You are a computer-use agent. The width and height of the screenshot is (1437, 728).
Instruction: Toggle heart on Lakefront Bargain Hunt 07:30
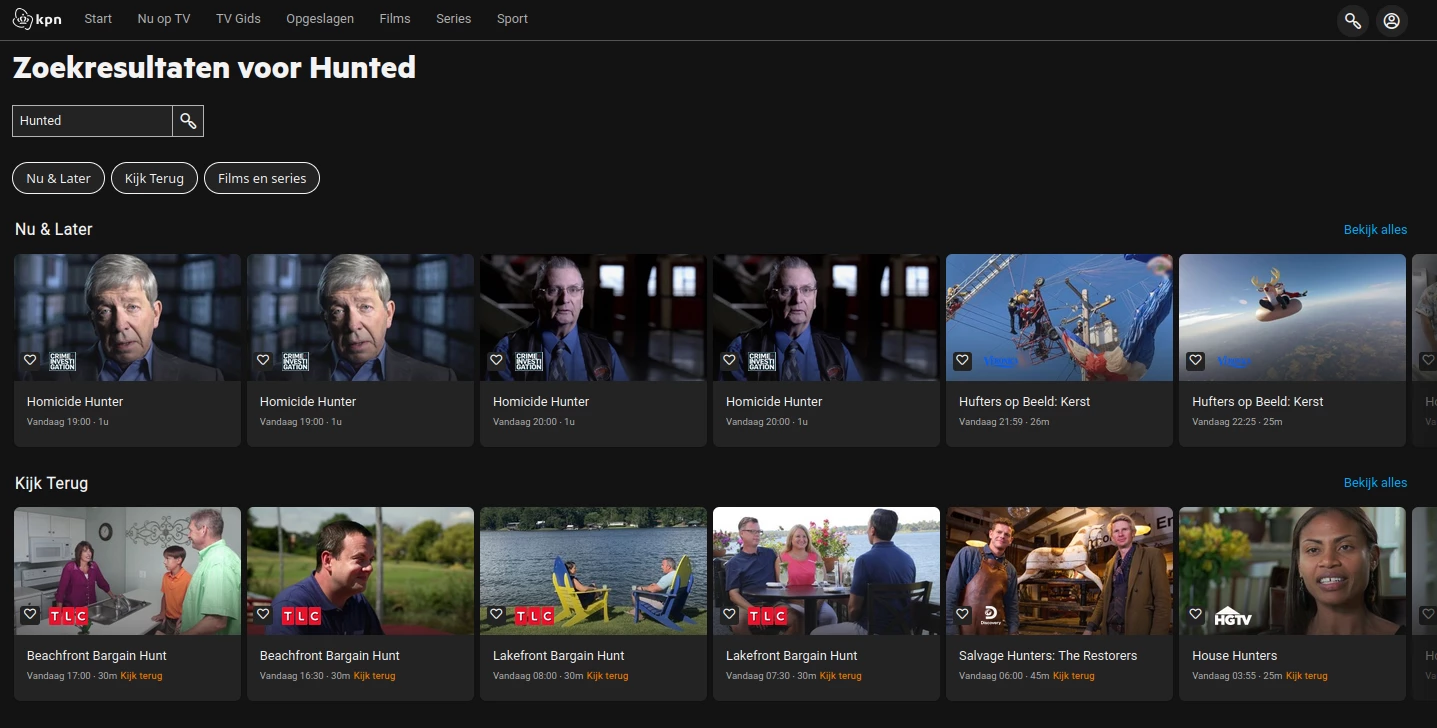pos(729,614)
